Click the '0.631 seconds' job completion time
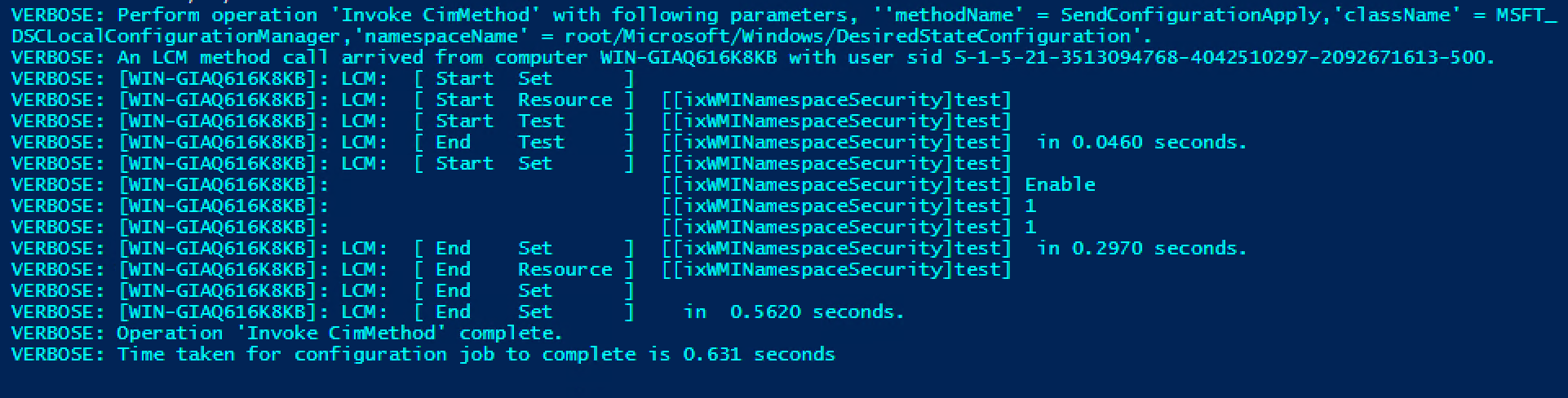The height and width of the screenshot is (398, 1568). (759, 354)
